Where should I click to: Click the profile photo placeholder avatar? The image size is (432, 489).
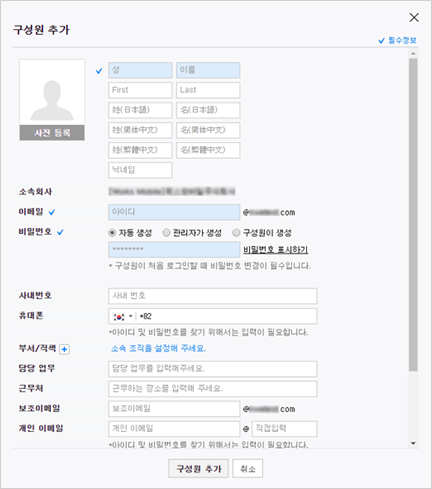[52, 93]
